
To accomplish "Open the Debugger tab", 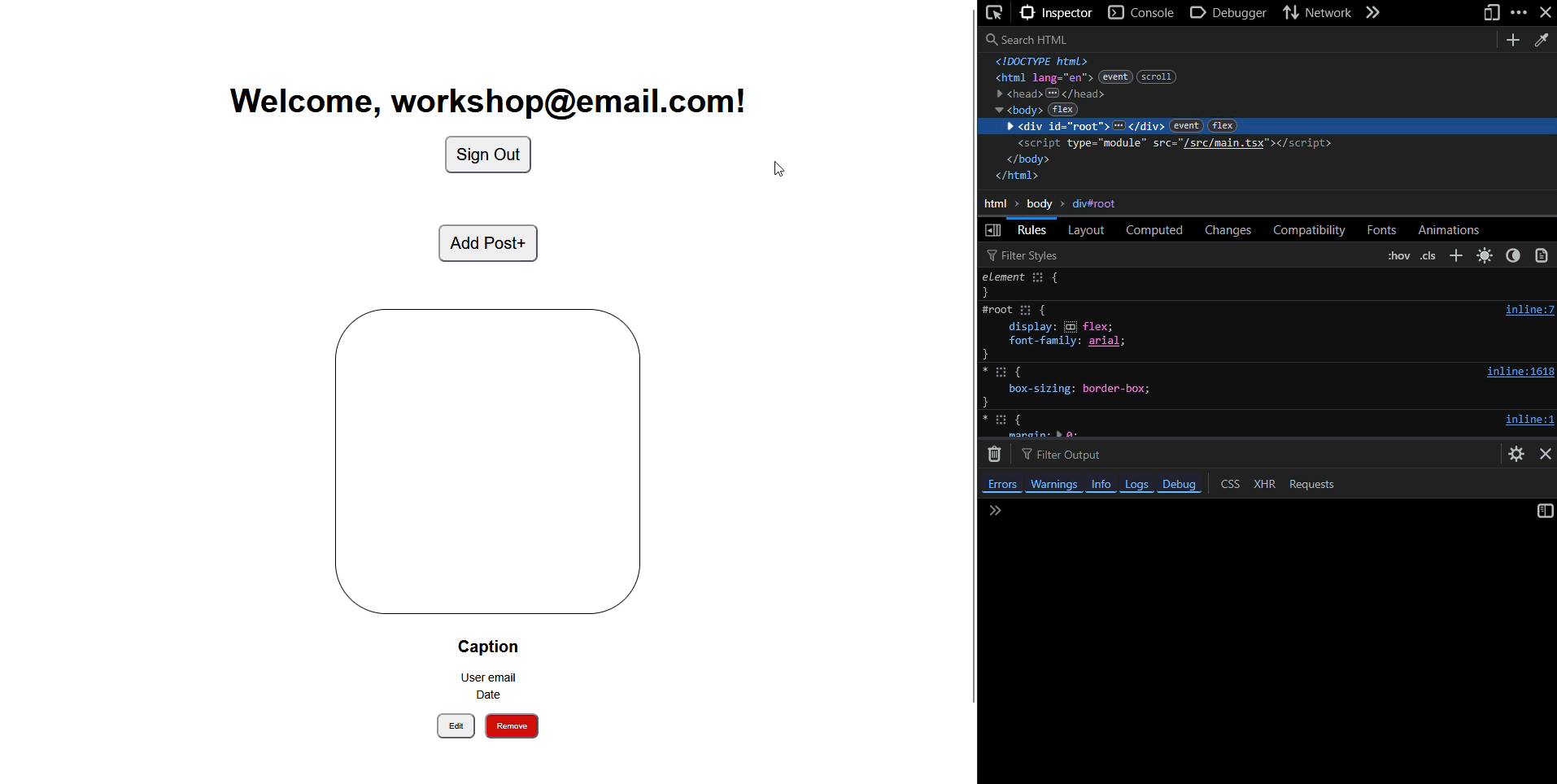I will point(1228,12).
